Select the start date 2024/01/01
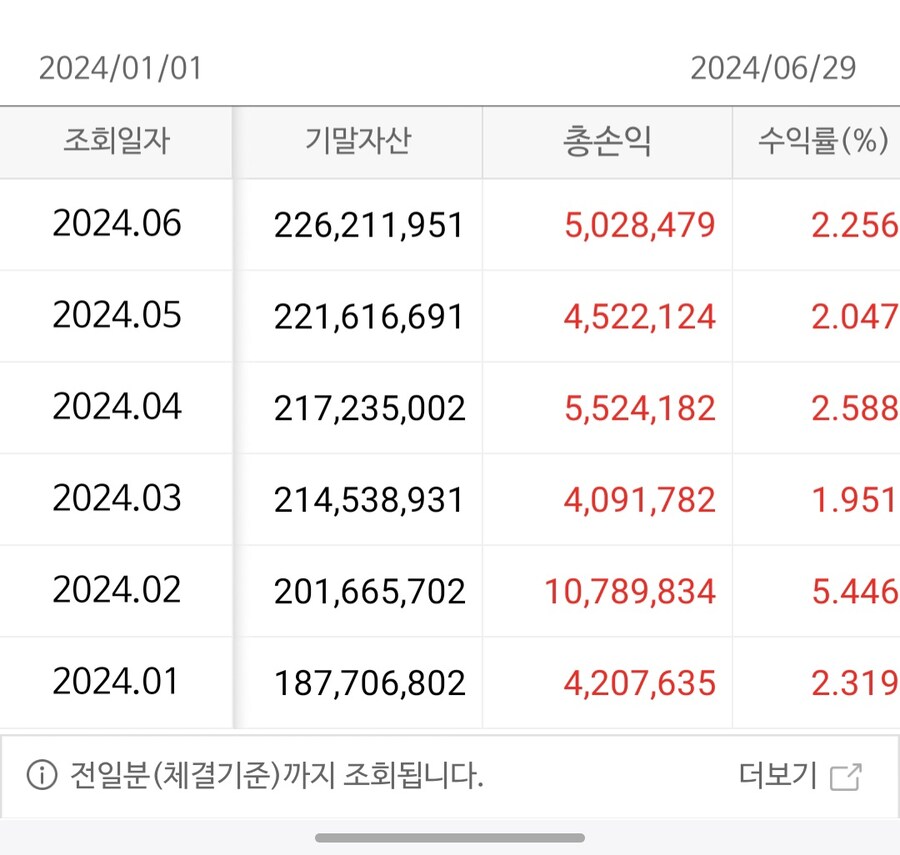Image resolution: width=900 pixels, height=855 pixels. click(120, 68)
